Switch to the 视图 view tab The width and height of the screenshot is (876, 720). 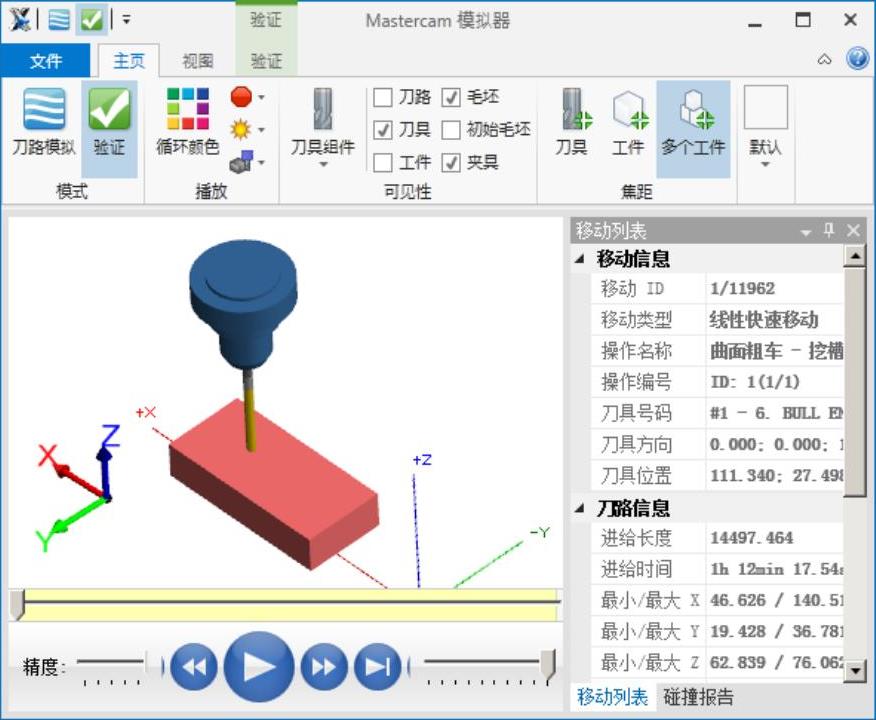pyautogui.click(x=198, y=60)
